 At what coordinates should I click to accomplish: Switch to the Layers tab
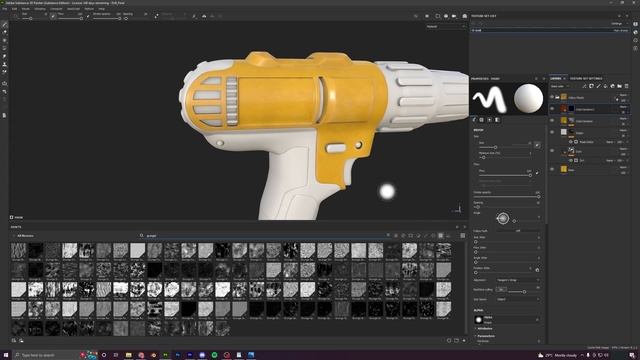(x=556, y=78)
